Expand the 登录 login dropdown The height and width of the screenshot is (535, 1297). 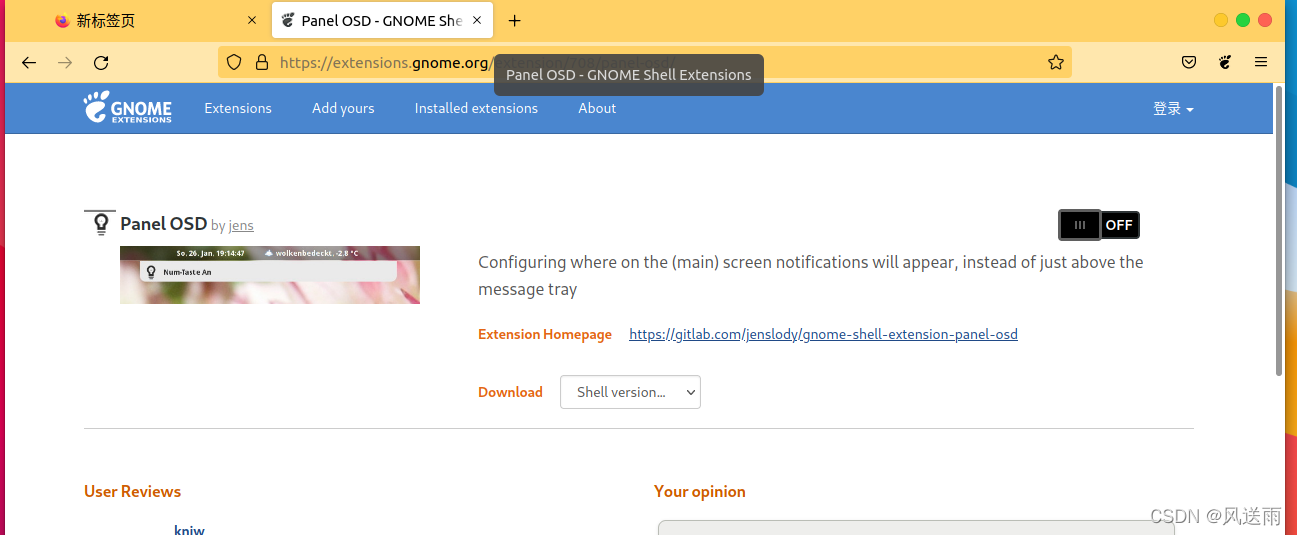click(x=1173, y=108)
